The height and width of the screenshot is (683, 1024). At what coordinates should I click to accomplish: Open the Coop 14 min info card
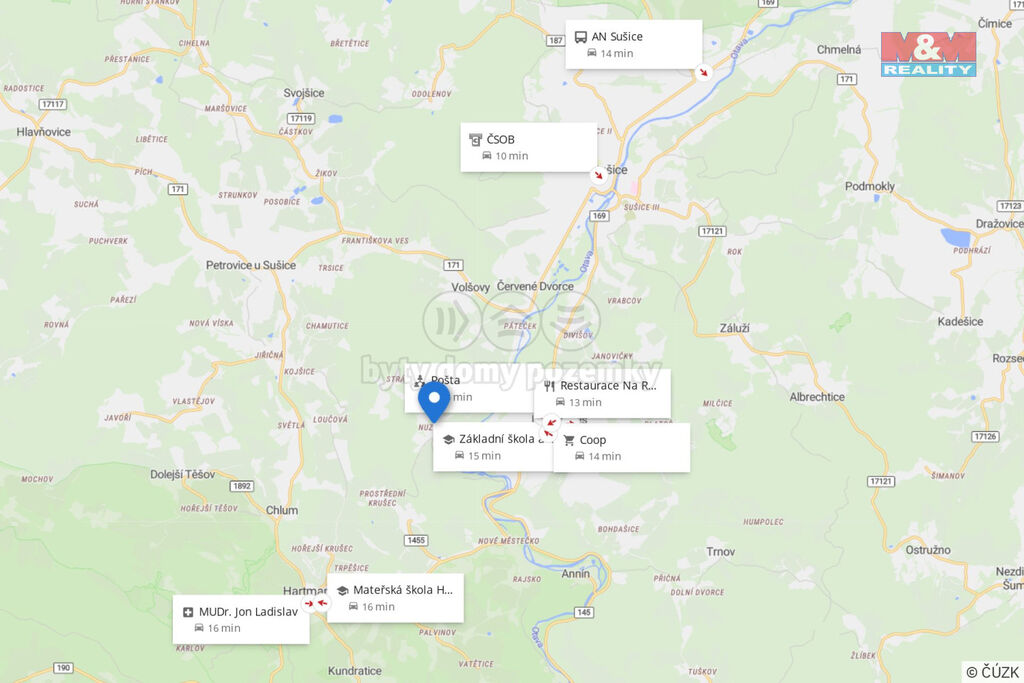tap(622, 448)
